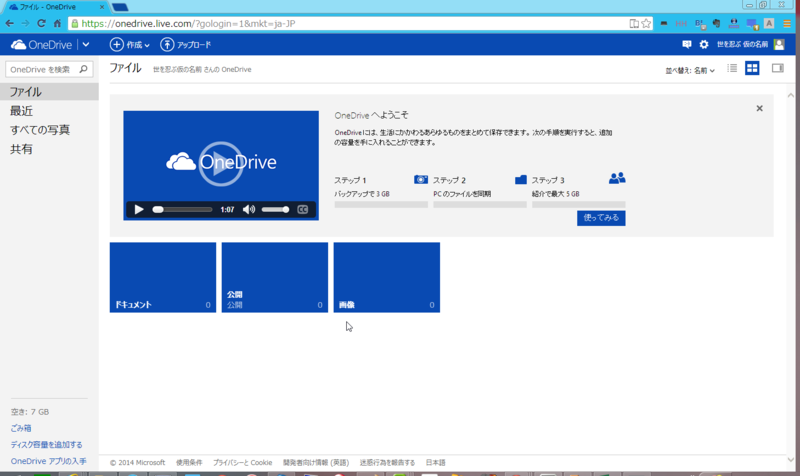Open a new browser tab
800x476 pixels.
(x=120, y=7)
